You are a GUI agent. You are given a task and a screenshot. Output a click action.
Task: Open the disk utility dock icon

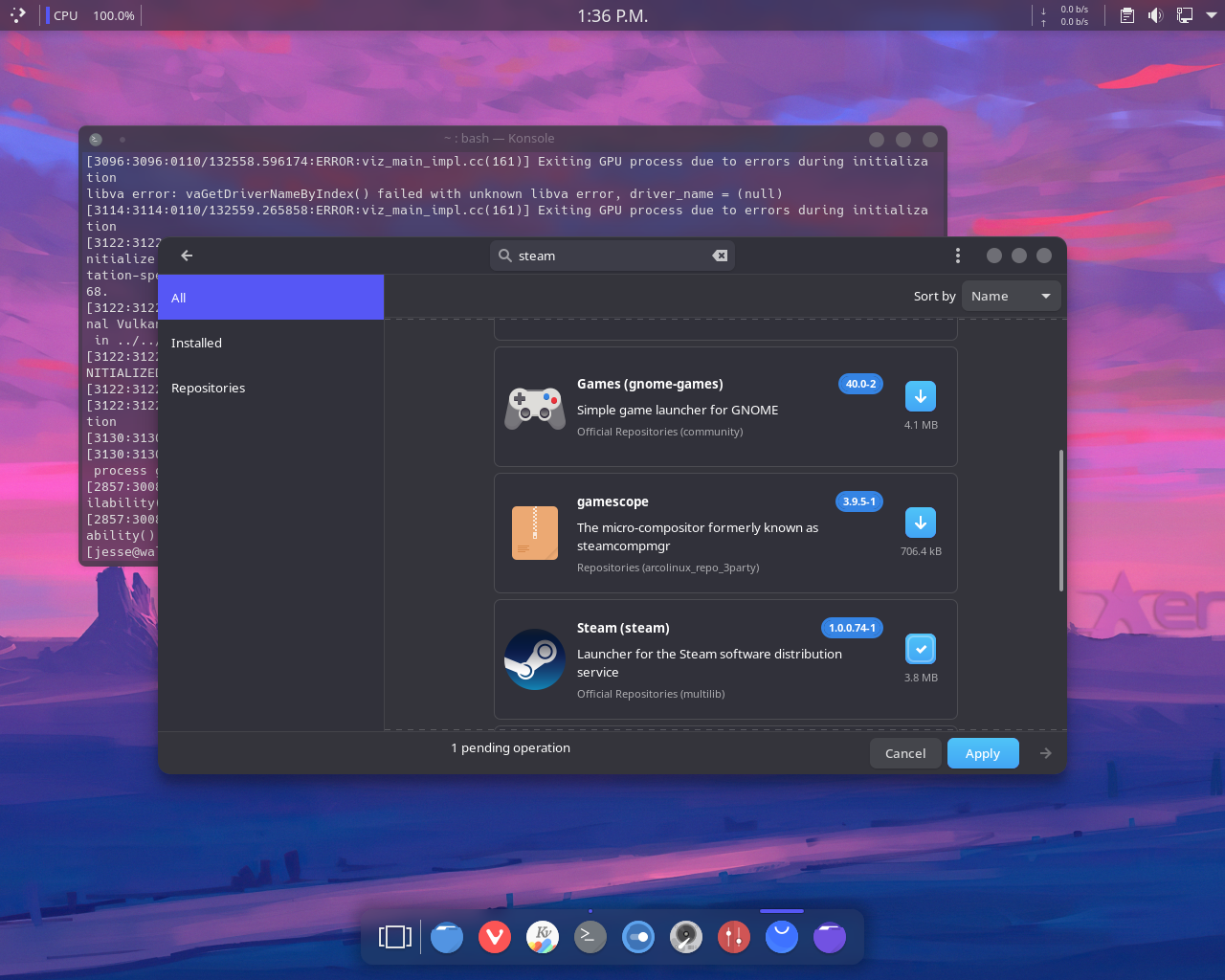point(686,937)
